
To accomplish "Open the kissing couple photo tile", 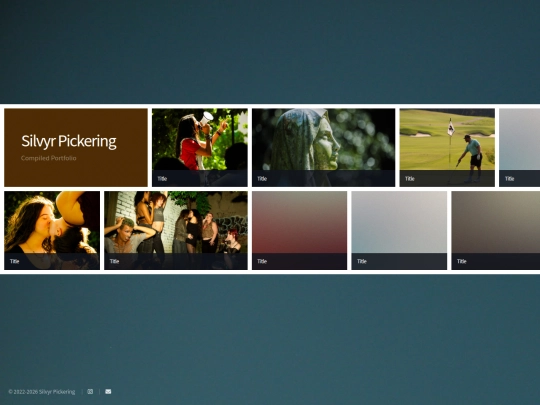I will tap(52, 230).
